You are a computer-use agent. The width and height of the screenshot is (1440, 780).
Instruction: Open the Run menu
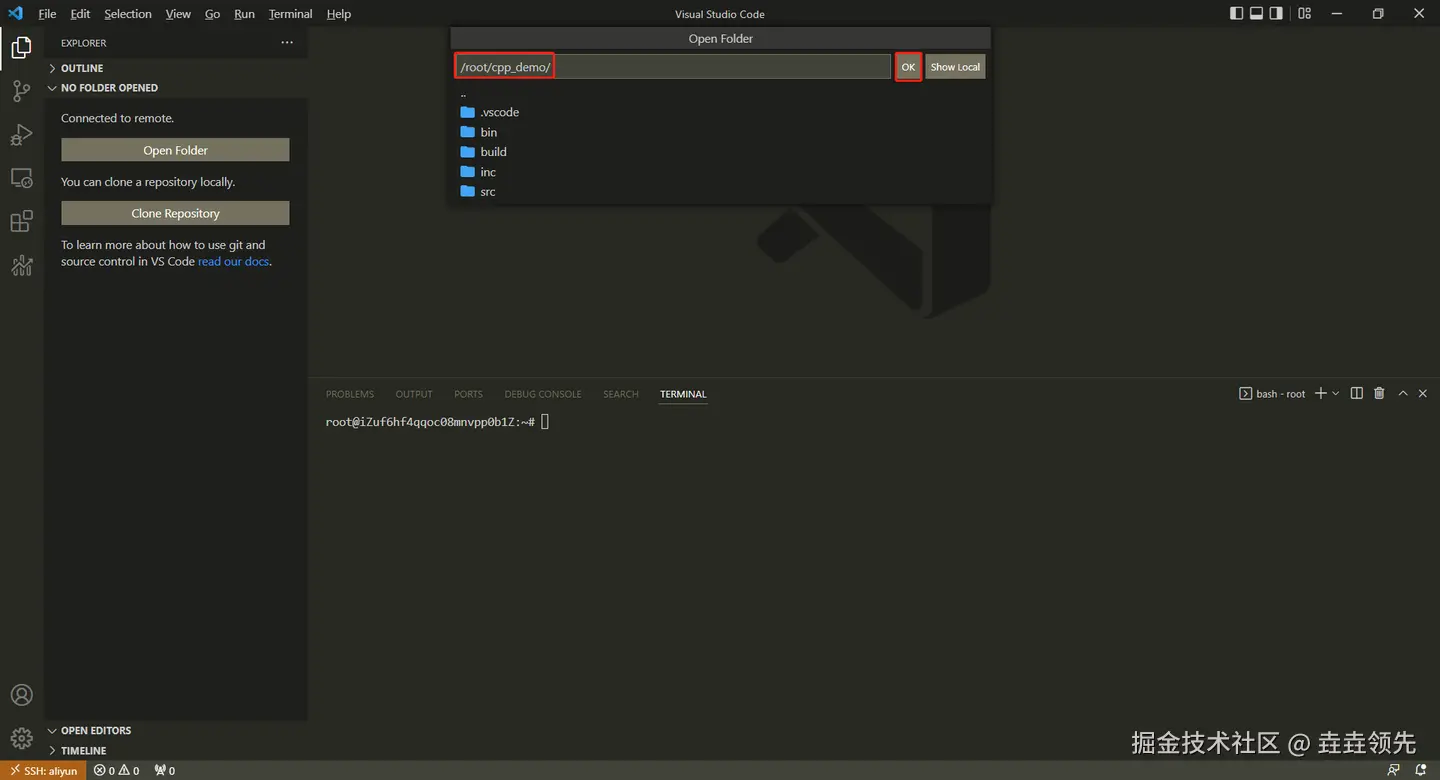click(x=244, y=14)
